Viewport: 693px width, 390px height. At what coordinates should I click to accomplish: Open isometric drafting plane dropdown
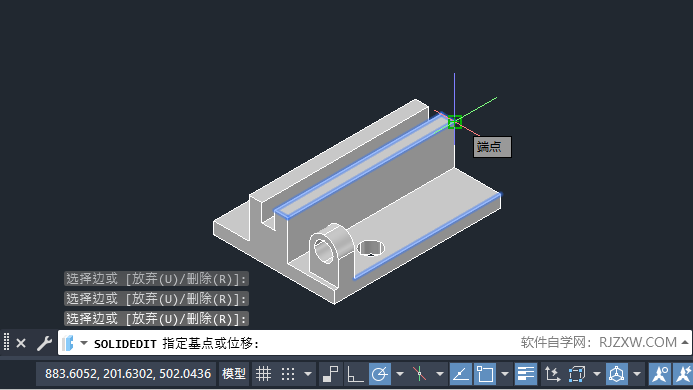(x=439, y=374)
